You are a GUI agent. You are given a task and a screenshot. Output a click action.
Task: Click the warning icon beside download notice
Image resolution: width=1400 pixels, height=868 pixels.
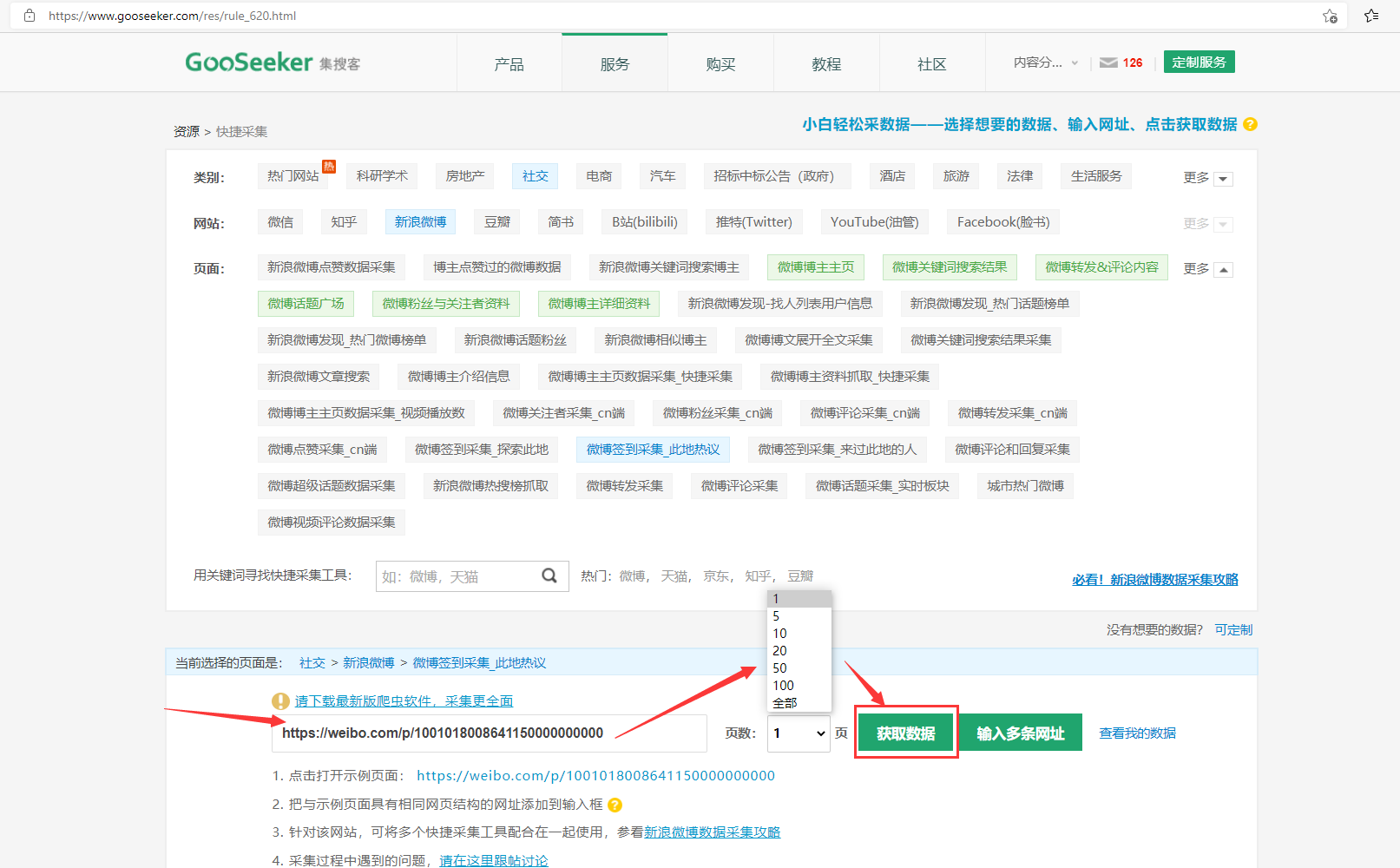(x=280, y=701)
